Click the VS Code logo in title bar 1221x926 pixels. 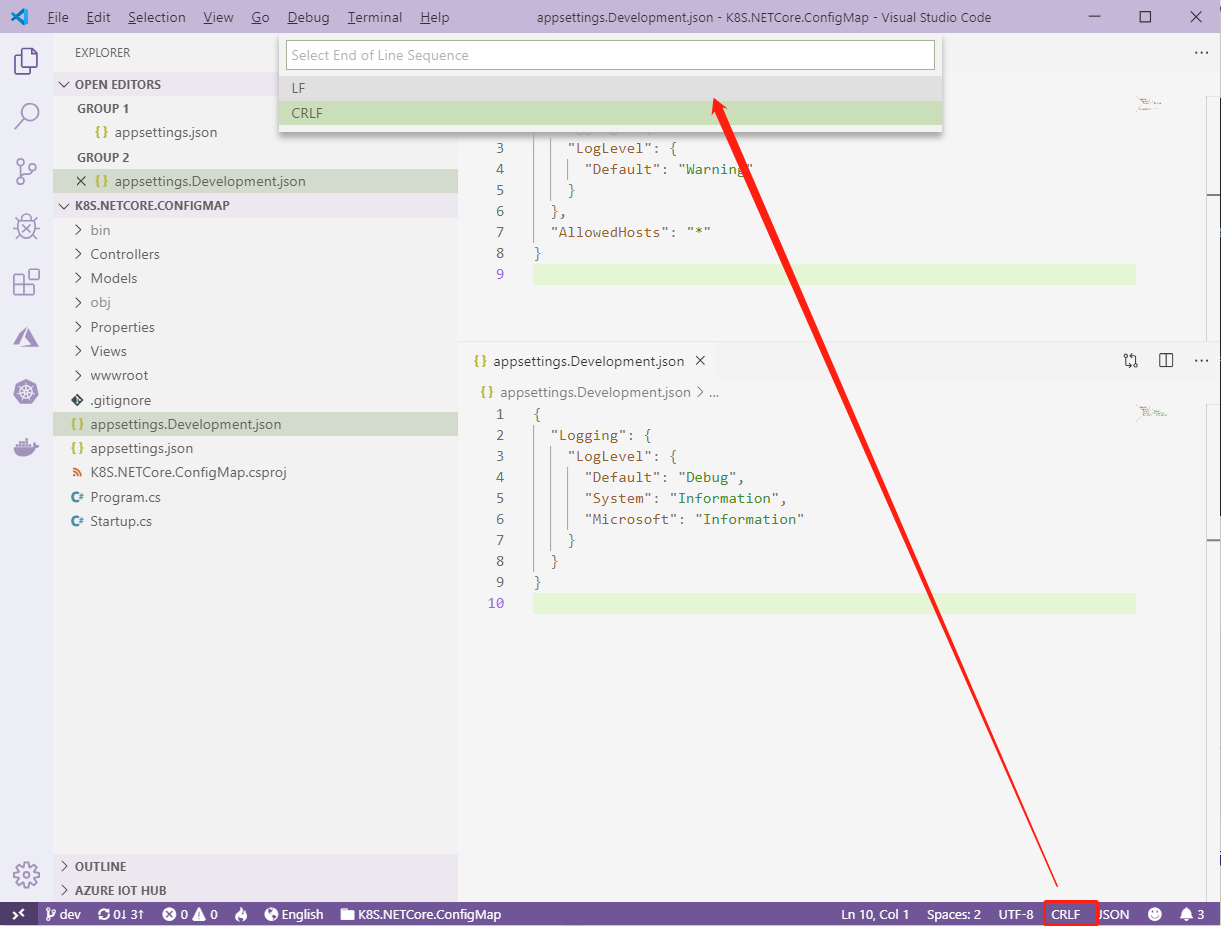[x=19, y=17]
